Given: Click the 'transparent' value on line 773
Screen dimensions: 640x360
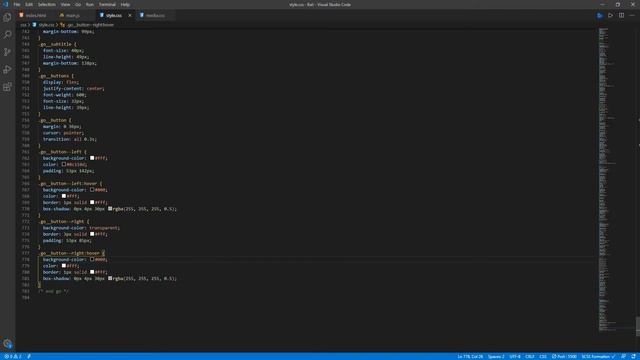Looking at the screenshot, I should click(x=104, y=228).
